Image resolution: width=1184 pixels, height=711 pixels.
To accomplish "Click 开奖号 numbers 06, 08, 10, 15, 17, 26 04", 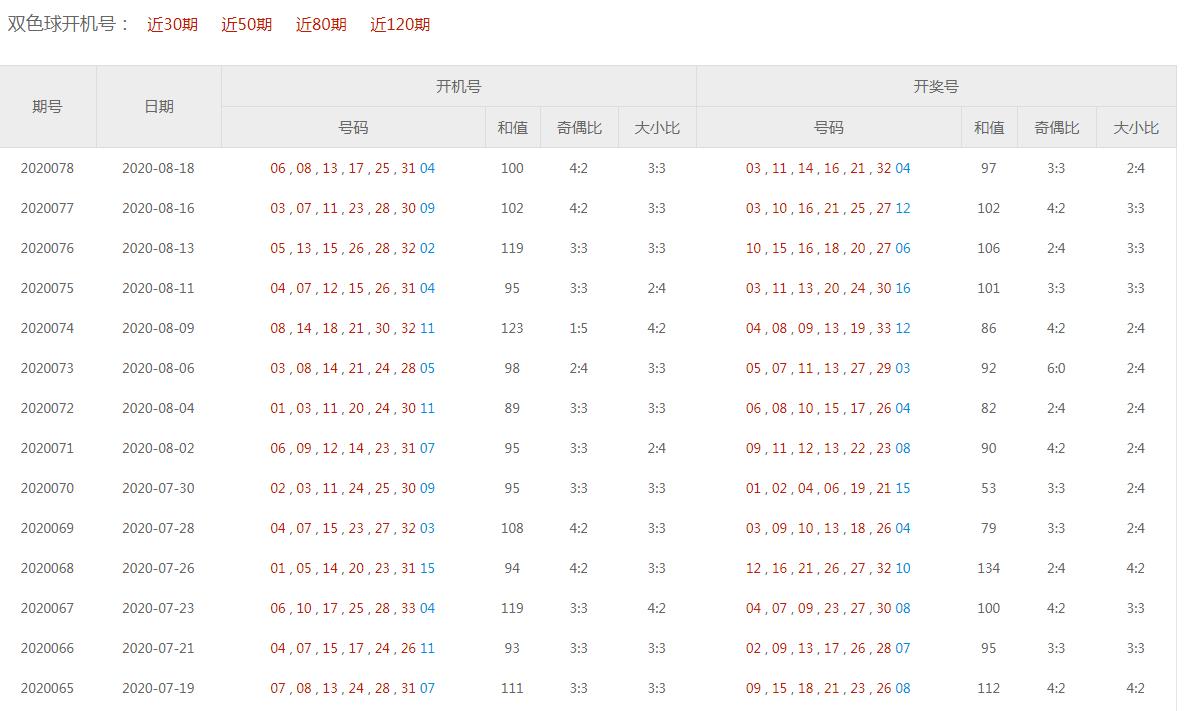I will 828,408.
